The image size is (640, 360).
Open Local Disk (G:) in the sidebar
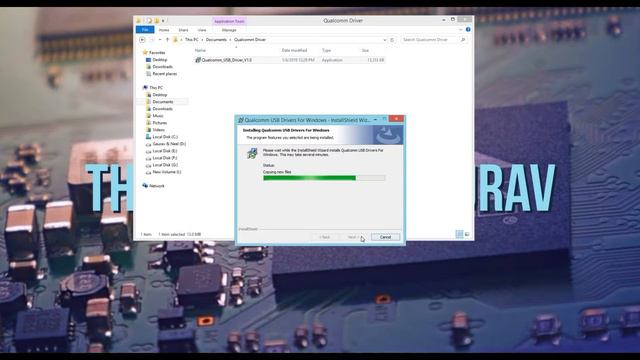click(x=165, y=165)
